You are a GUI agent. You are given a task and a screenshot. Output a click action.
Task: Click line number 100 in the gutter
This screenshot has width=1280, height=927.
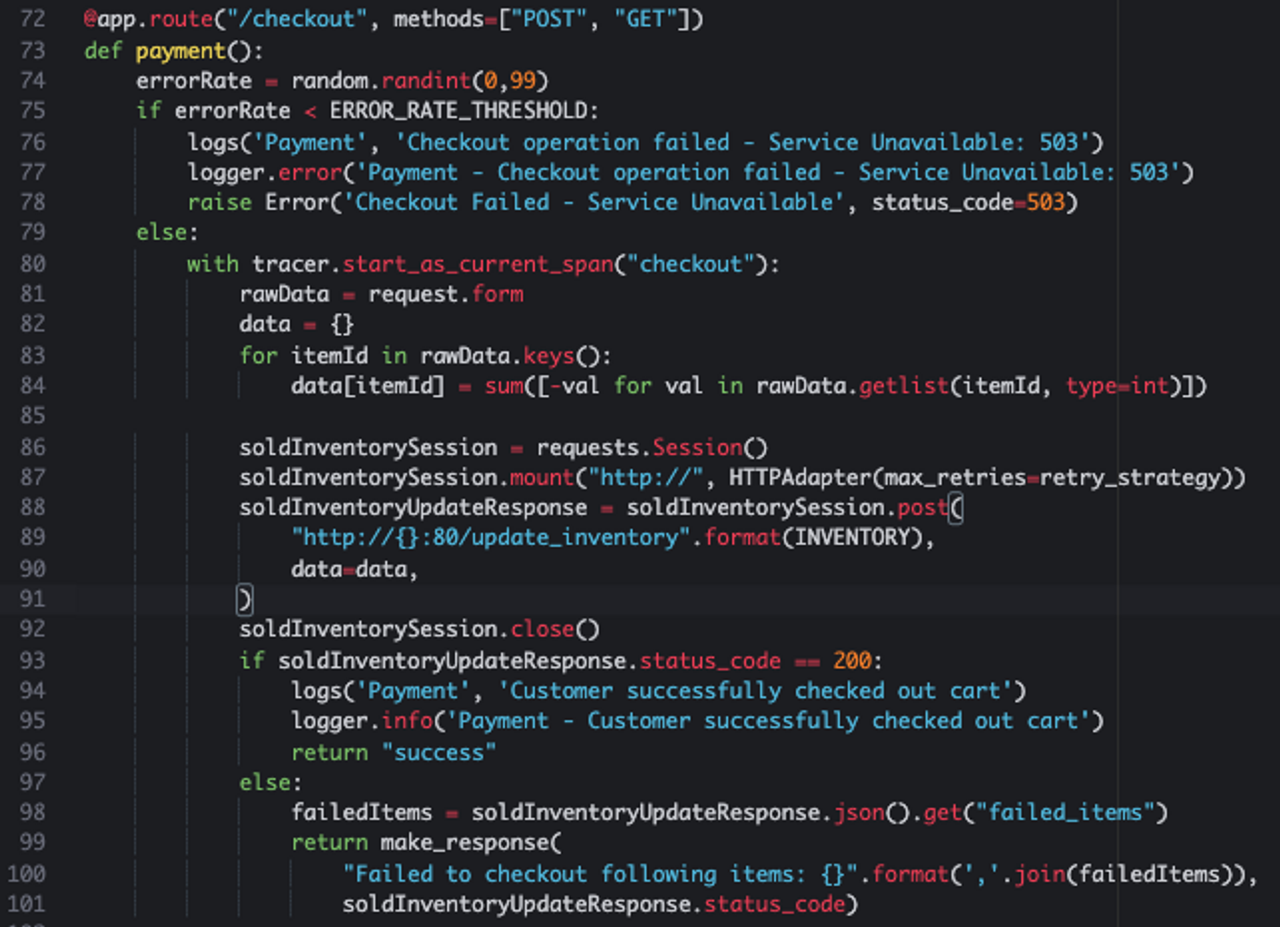tap(27, 874)
